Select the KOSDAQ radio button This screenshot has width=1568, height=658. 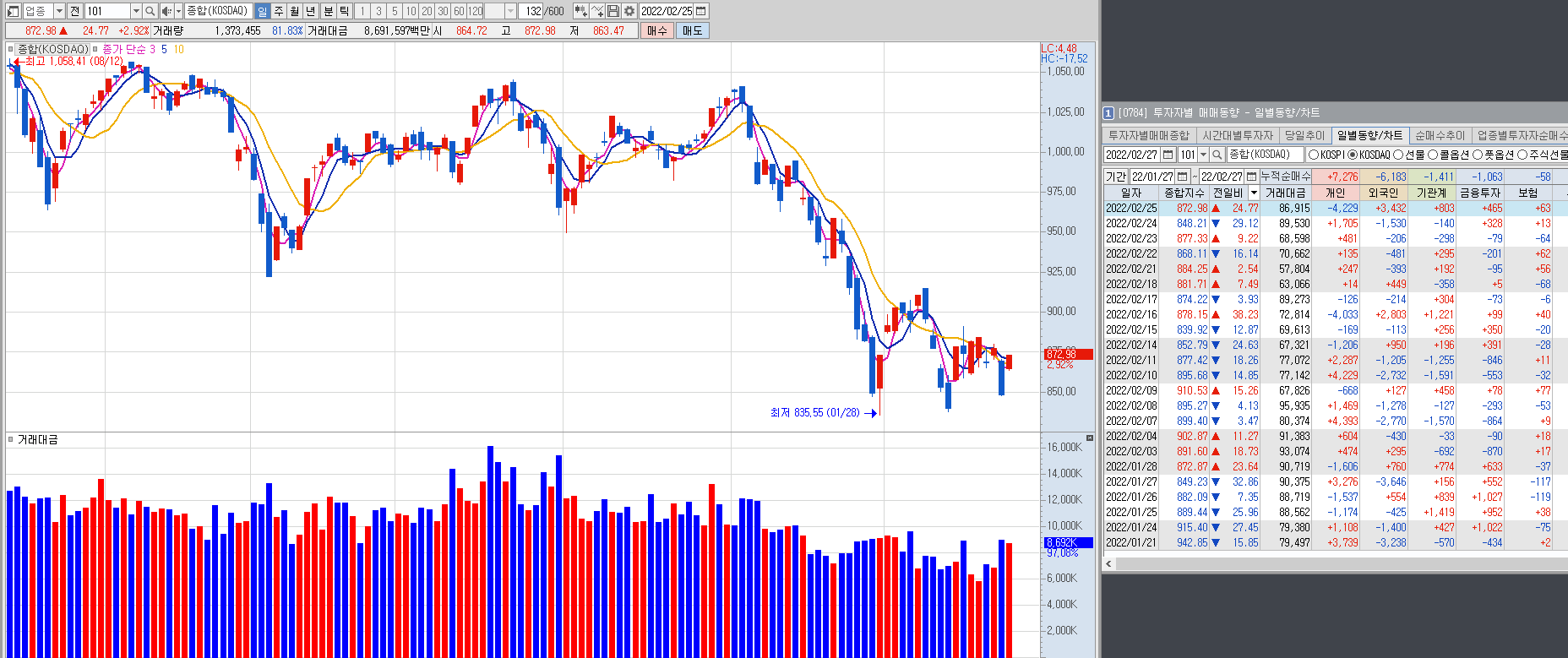click(1353, 155)
